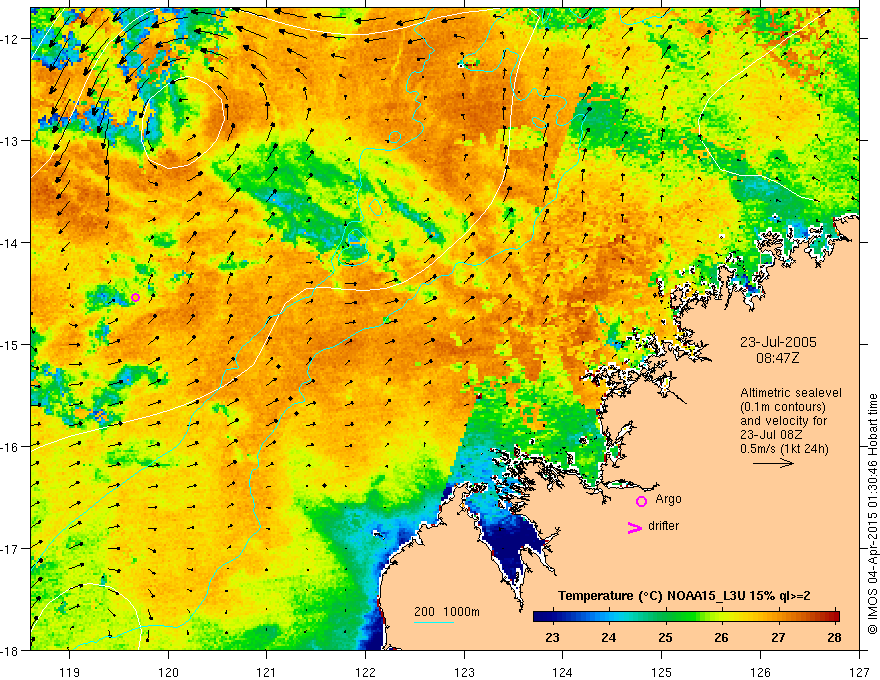Pick the orange 27°C colorbar section
Image resolution: width=880 pixels, height=680 pixels.
tap(778, 616)
